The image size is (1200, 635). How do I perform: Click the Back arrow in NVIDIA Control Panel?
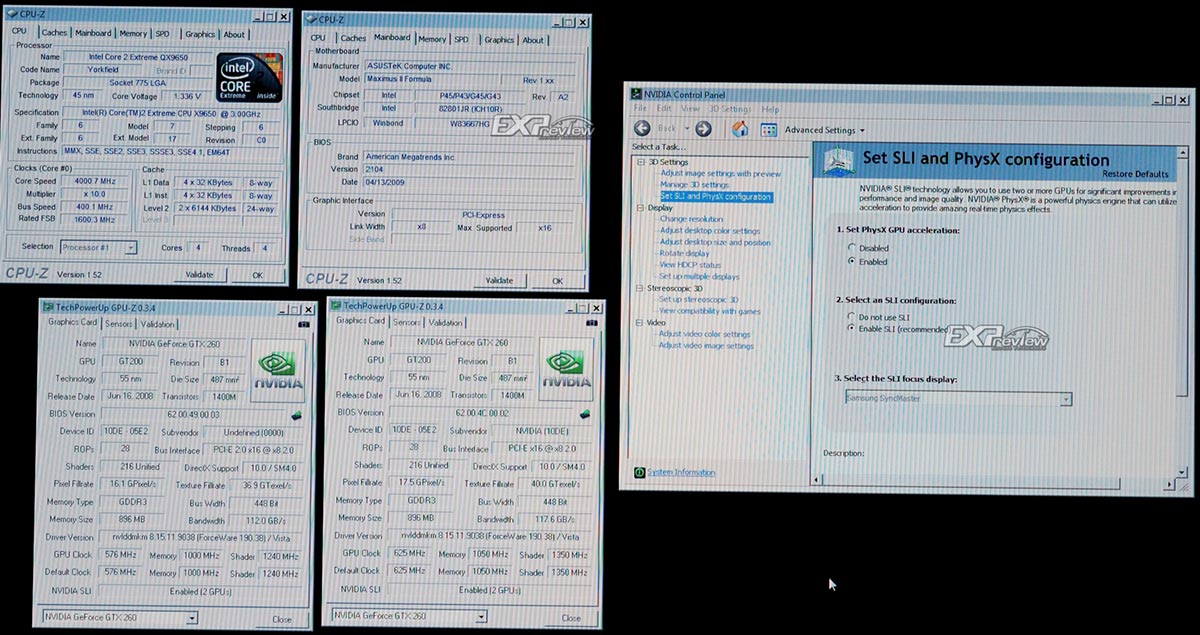(642, 129)
